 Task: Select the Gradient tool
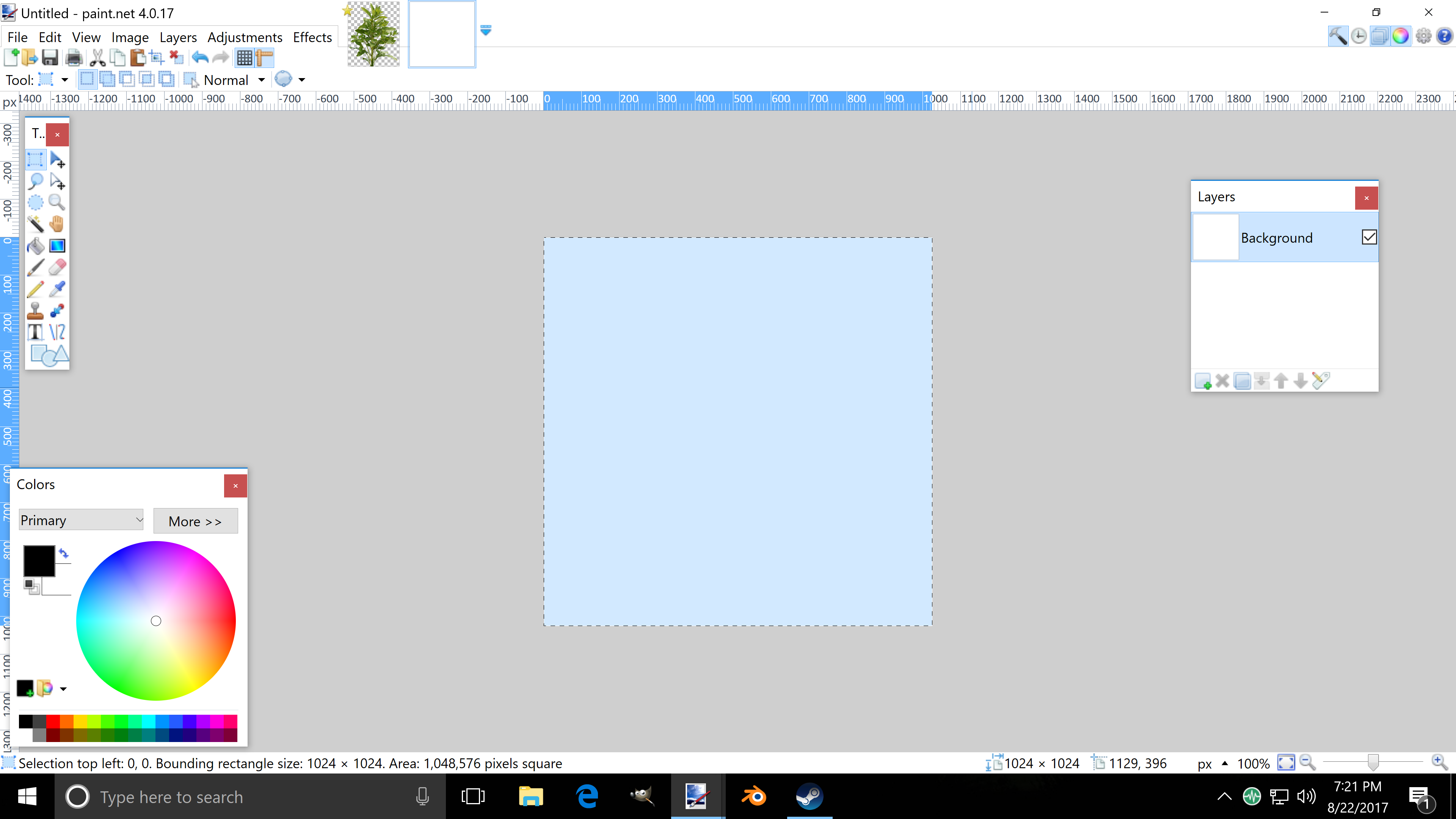click(x=57, y=246)
